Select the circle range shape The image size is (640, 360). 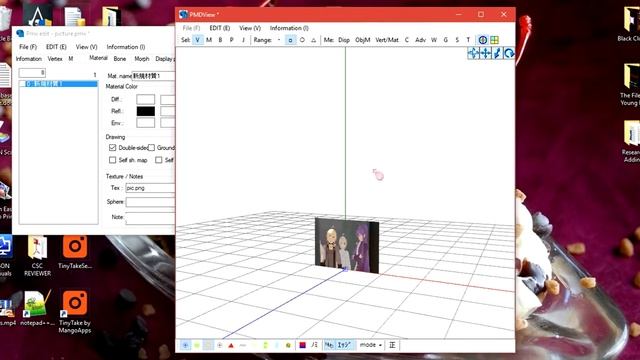[302, 40]
